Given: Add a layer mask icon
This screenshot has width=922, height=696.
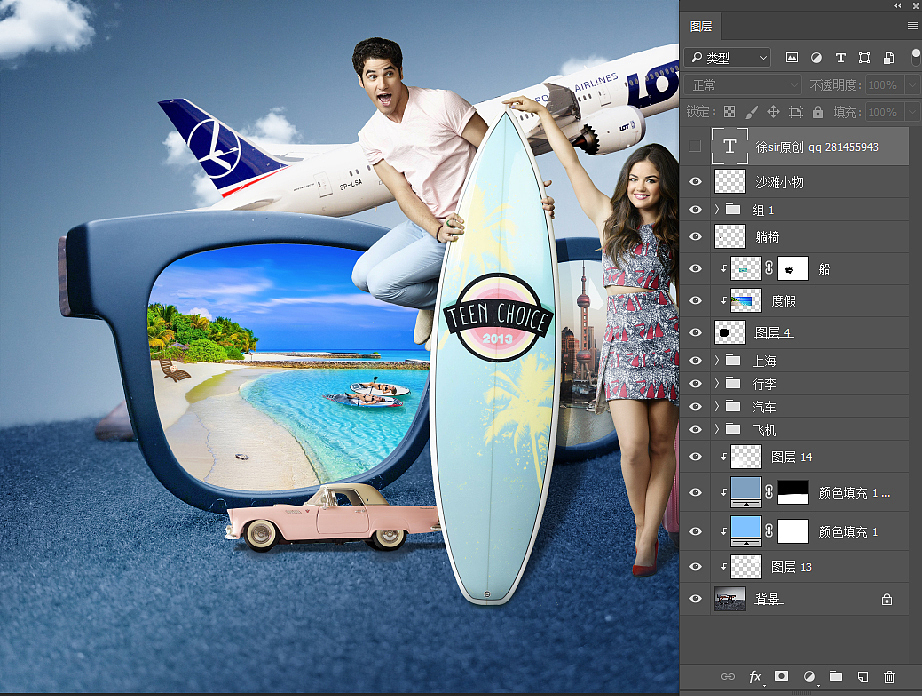Looking at the screenshot, I should [x=781, y=677].
